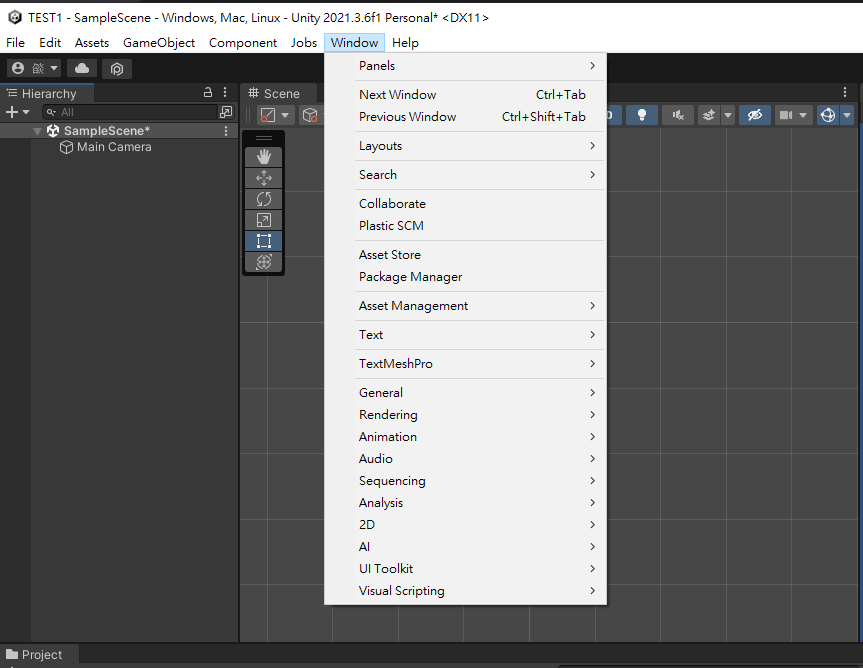This screenshot has height=668, width=863.
Task: Open the Component menu
Action: [243, 42]
